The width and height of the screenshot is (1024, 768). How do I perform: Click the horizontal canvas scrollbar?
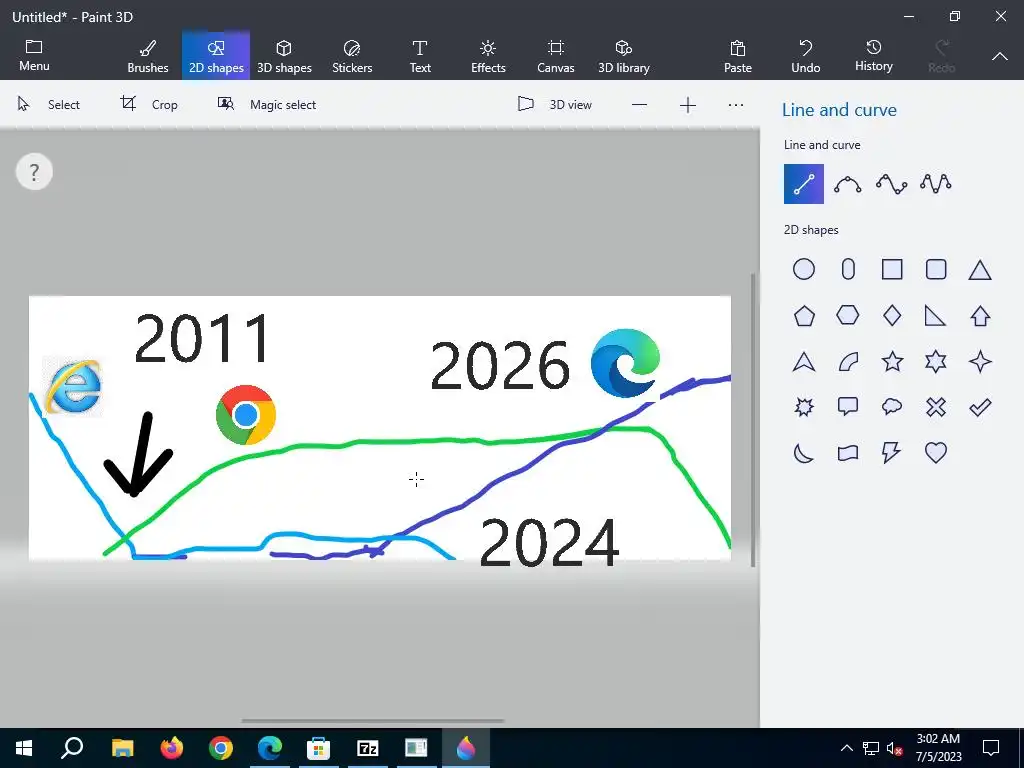[x=373, y=721]
